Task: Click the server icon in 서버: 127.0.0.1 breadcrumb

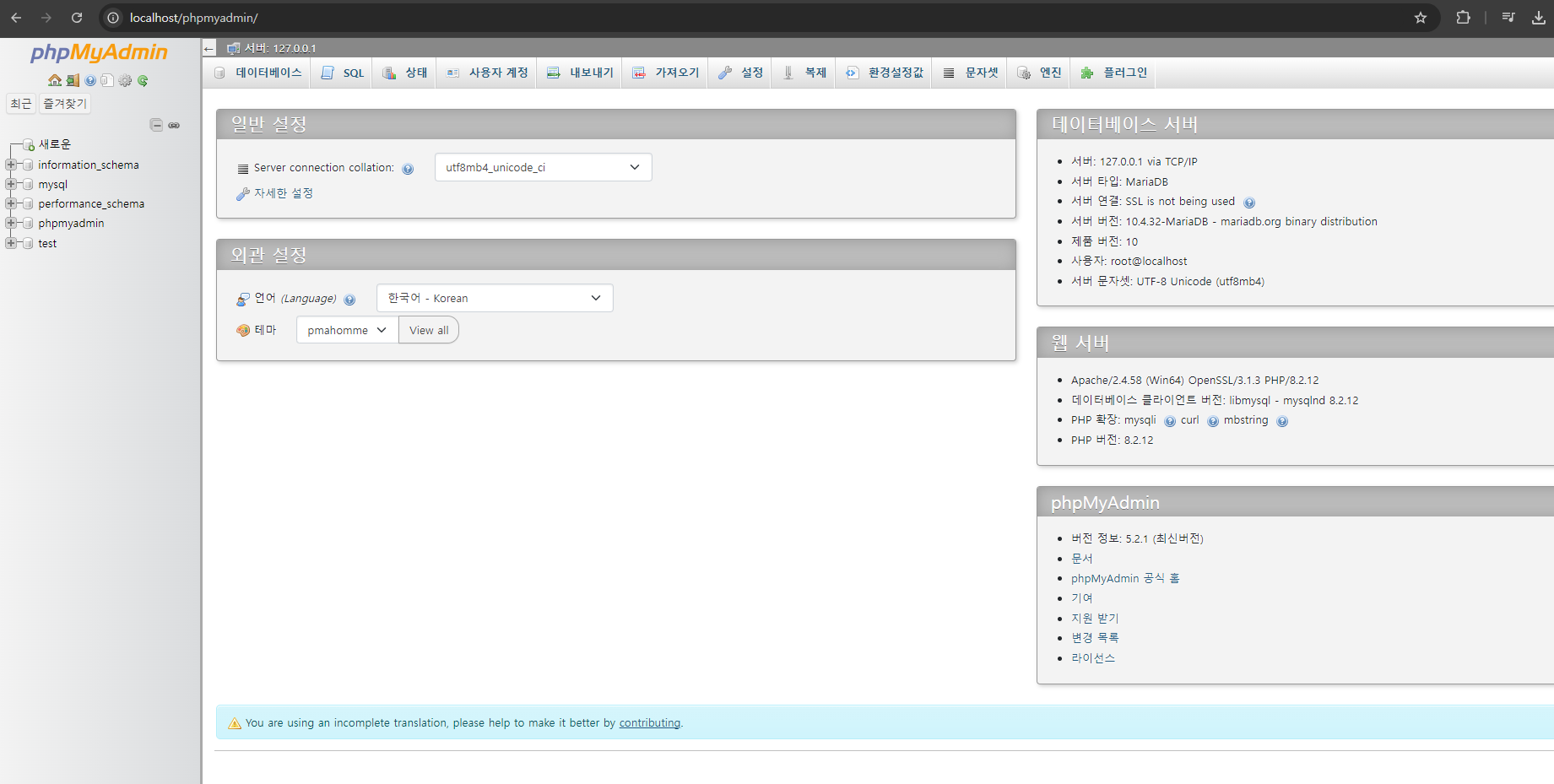Action: (x=234, y=48)
